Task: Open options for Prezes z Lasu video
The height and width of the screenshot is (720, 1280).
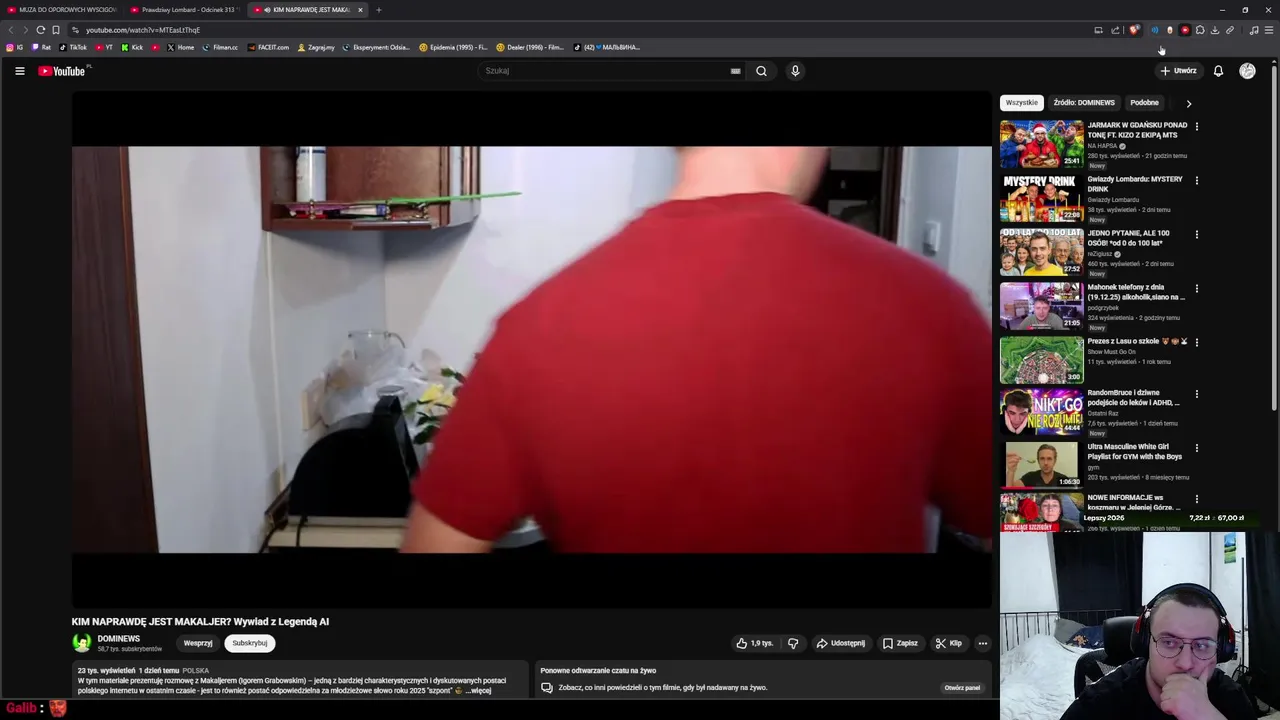Action: click(x=1196, y=342)
